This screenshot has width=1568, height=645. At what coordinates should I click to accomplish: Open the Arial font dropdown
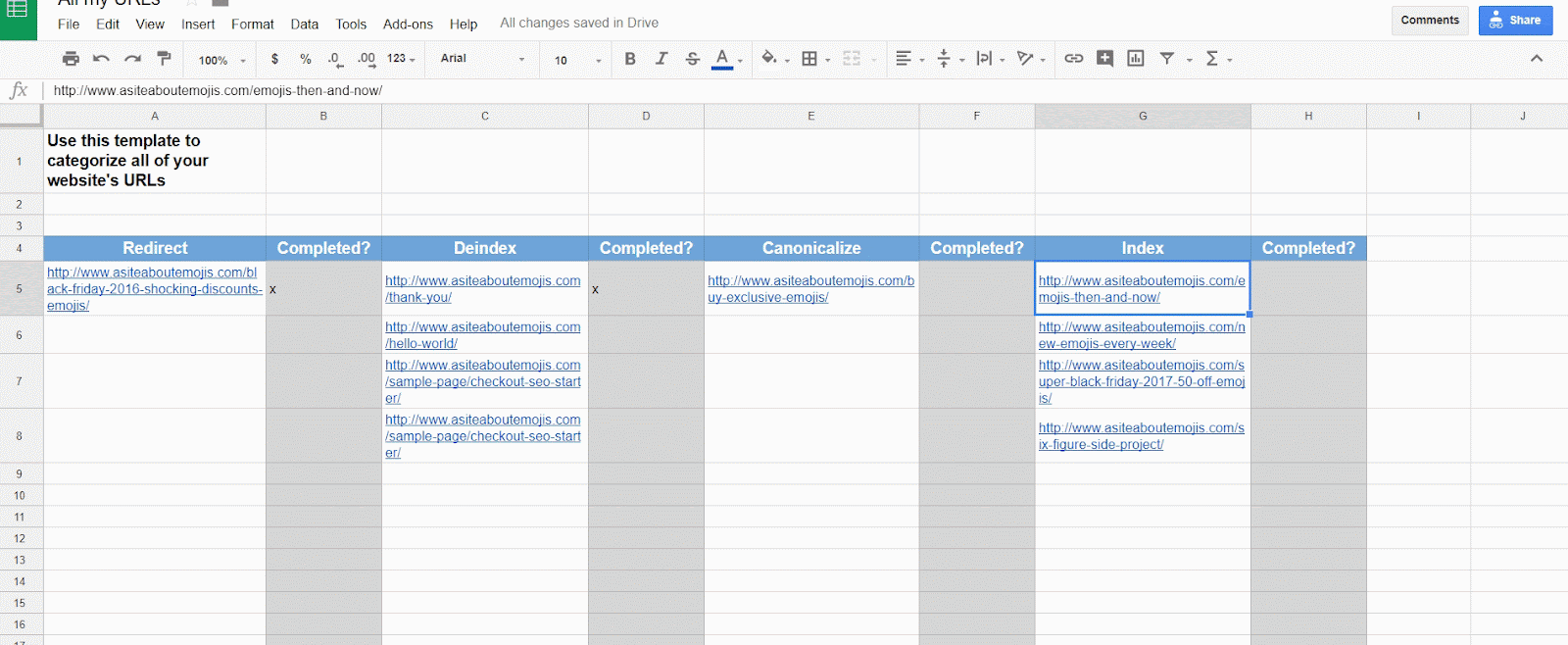pyautogui.click(x=482, y=59)
